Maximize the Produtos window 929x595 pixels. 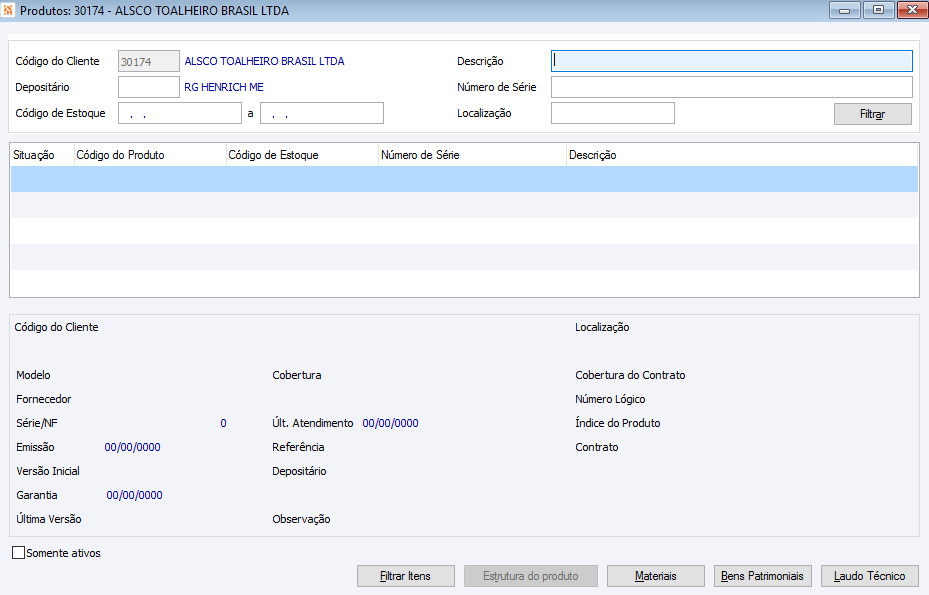tap(879, 10)
